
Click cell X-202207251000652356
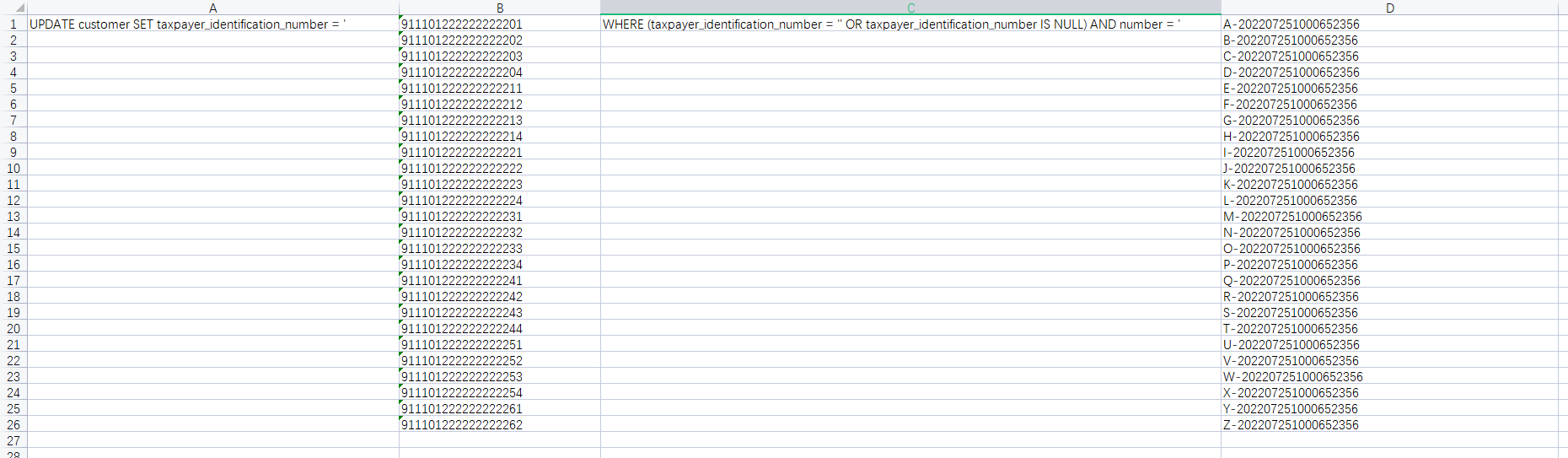[1390, 392]
